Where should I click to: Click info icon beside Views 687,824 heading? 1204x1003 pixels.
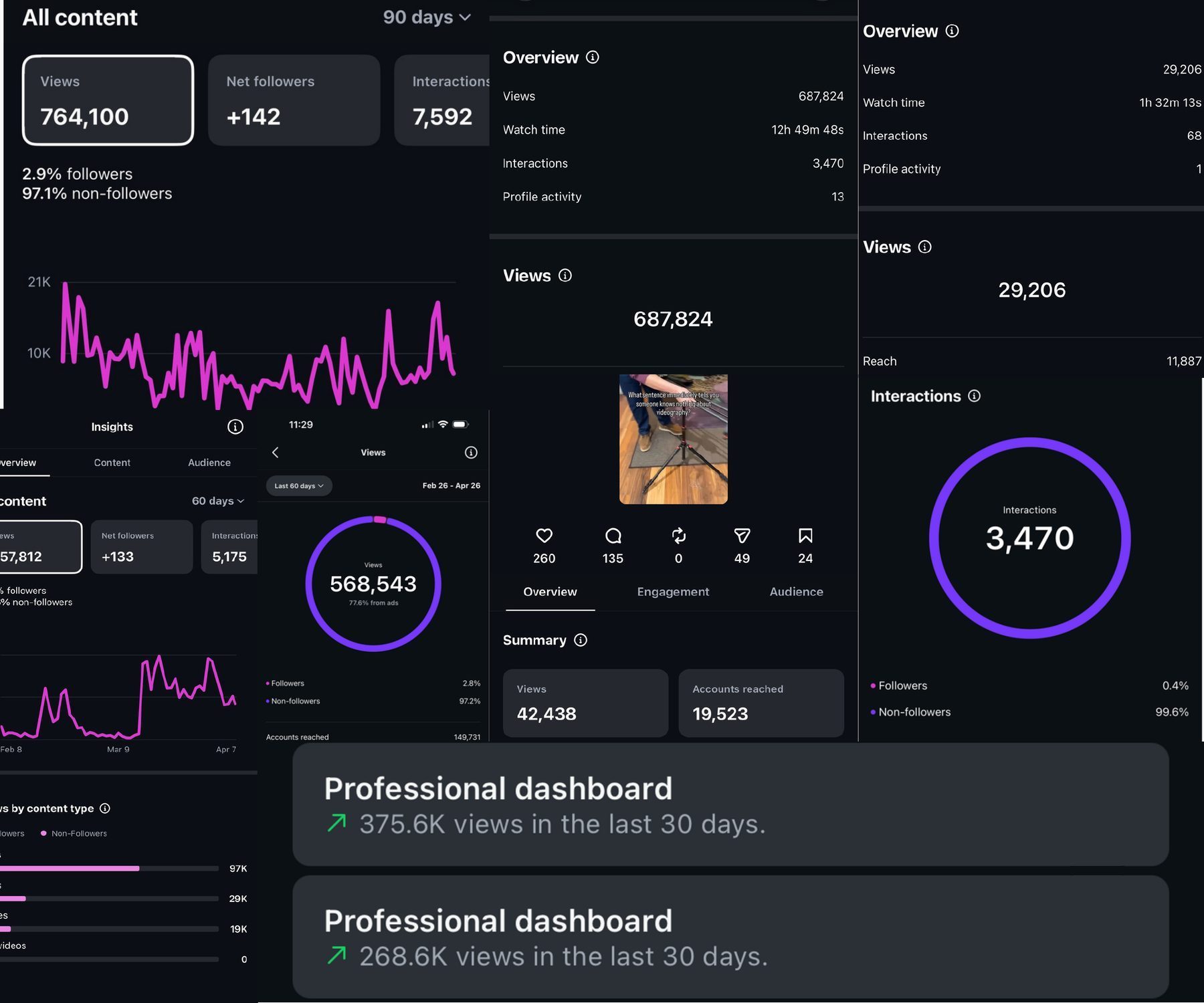[565, 275]
